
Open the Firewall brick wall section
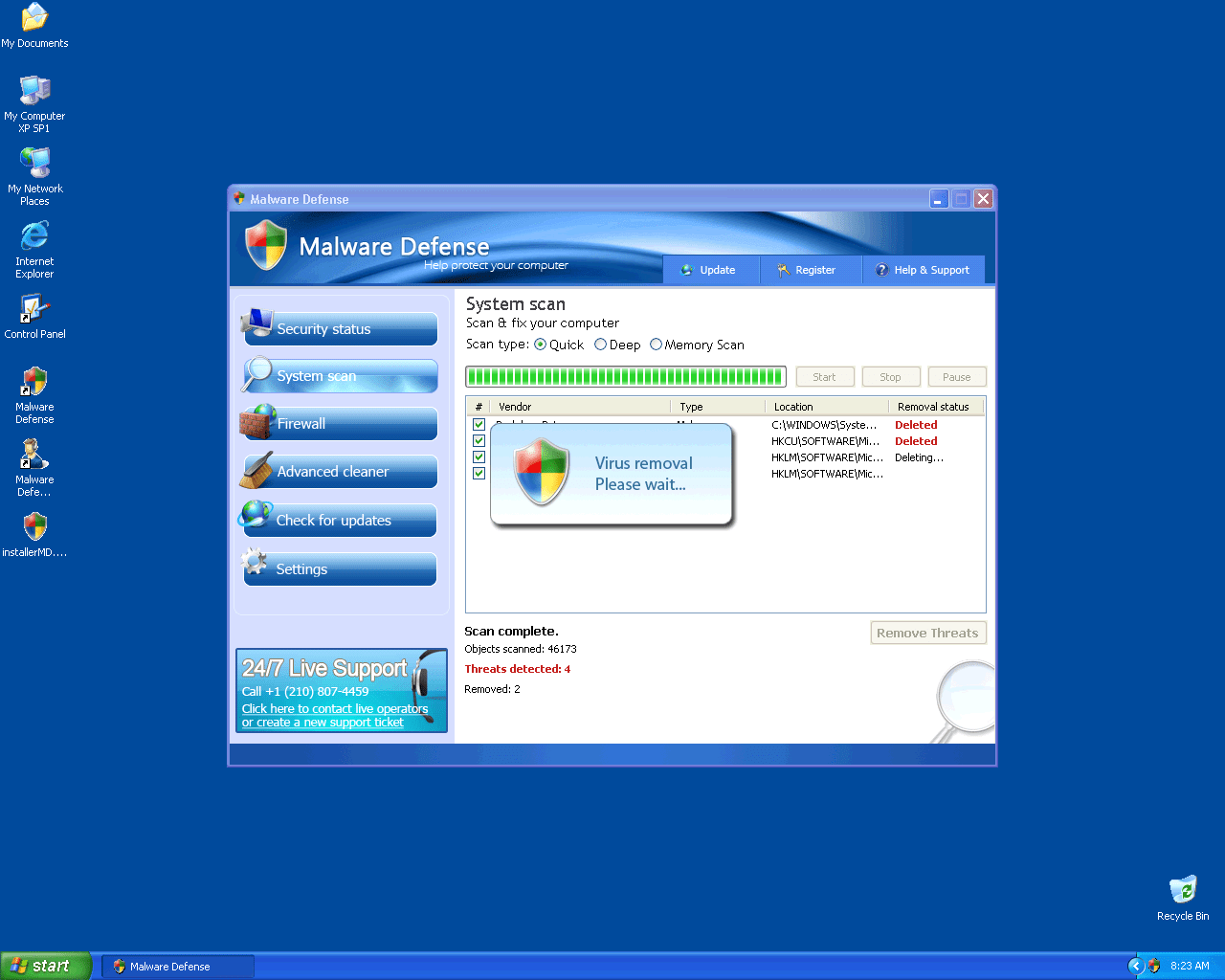pos(340,424)
